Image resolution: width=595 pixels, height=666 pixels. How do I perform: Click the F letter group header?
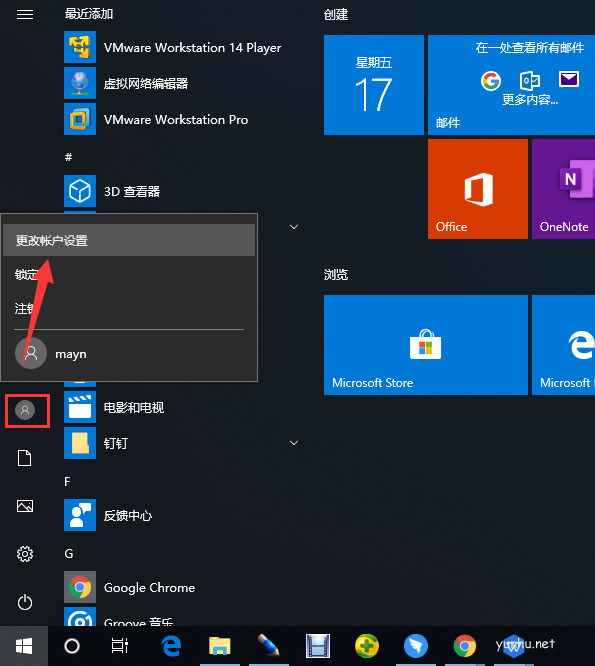[67, 481]
